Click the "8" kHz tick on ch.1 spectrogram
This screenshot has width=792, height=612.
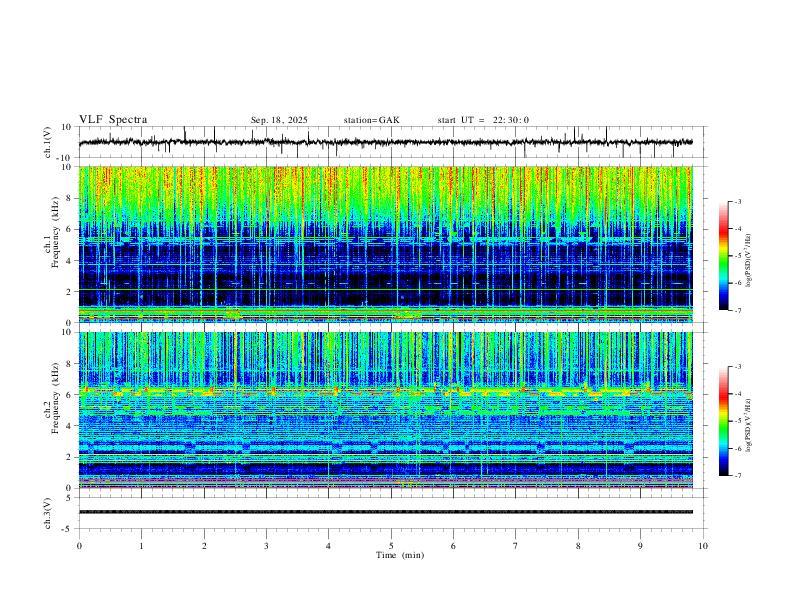point(70,198)
